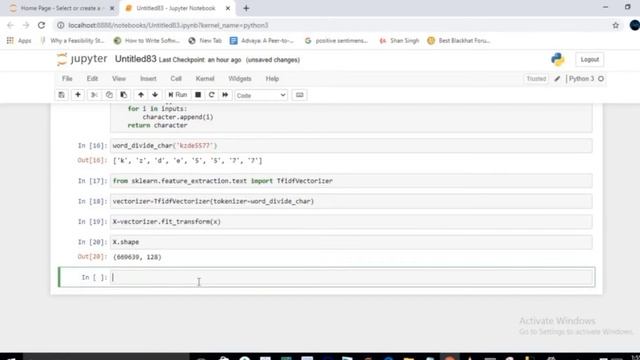
Task: Go forward in browser history
Action: coord(26,25)
